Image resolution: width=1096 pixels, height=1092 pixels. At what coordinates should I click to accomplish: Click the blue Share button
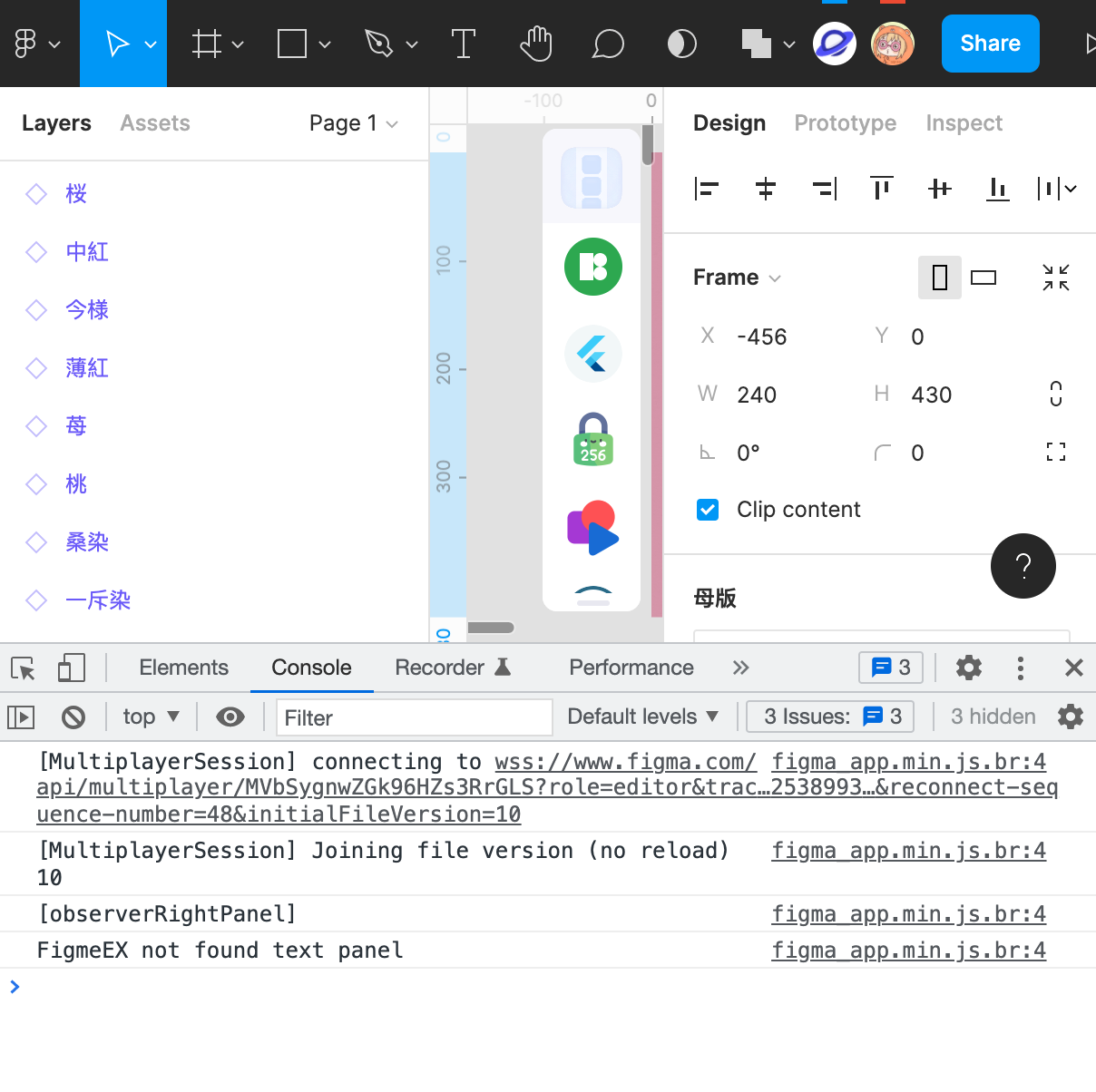(x=991, y=44)
